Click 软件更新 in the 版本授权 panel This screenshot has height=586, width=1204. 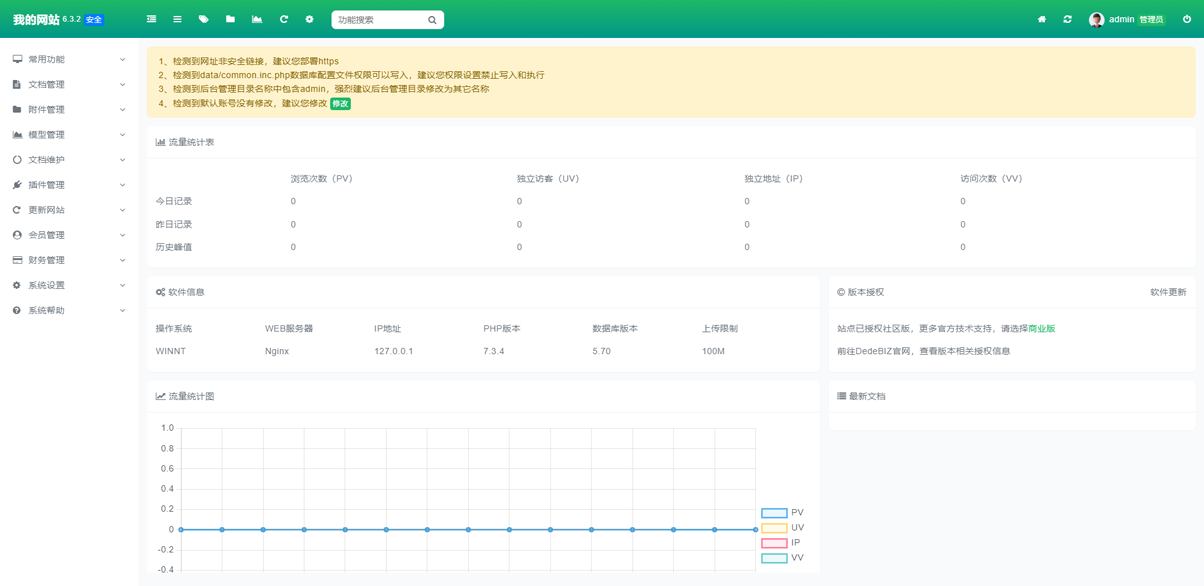[x=1168, y=292]
